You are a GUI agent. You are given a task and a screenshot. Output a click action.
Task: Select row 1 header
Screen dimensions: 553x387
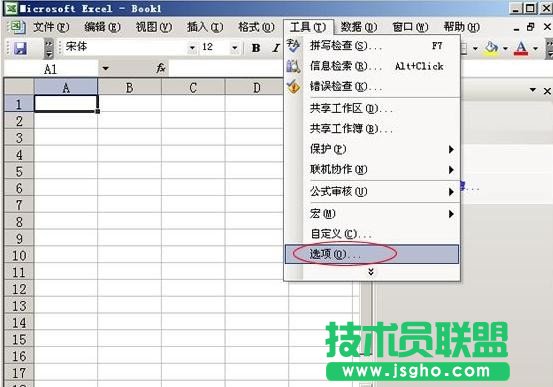[19, 104]
